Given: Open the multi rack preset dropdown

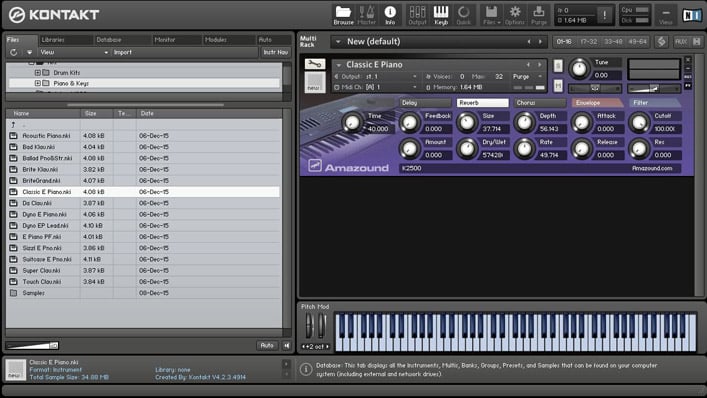Looking at the screenshot, I should click(x=338, y=42).
